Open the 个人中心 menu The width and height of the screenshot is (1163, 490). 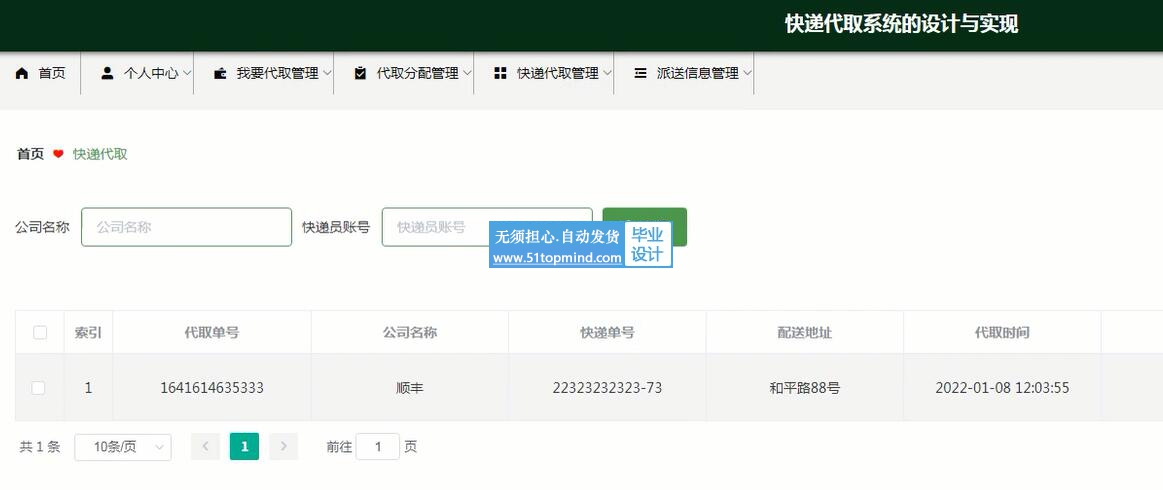point(137,73)
